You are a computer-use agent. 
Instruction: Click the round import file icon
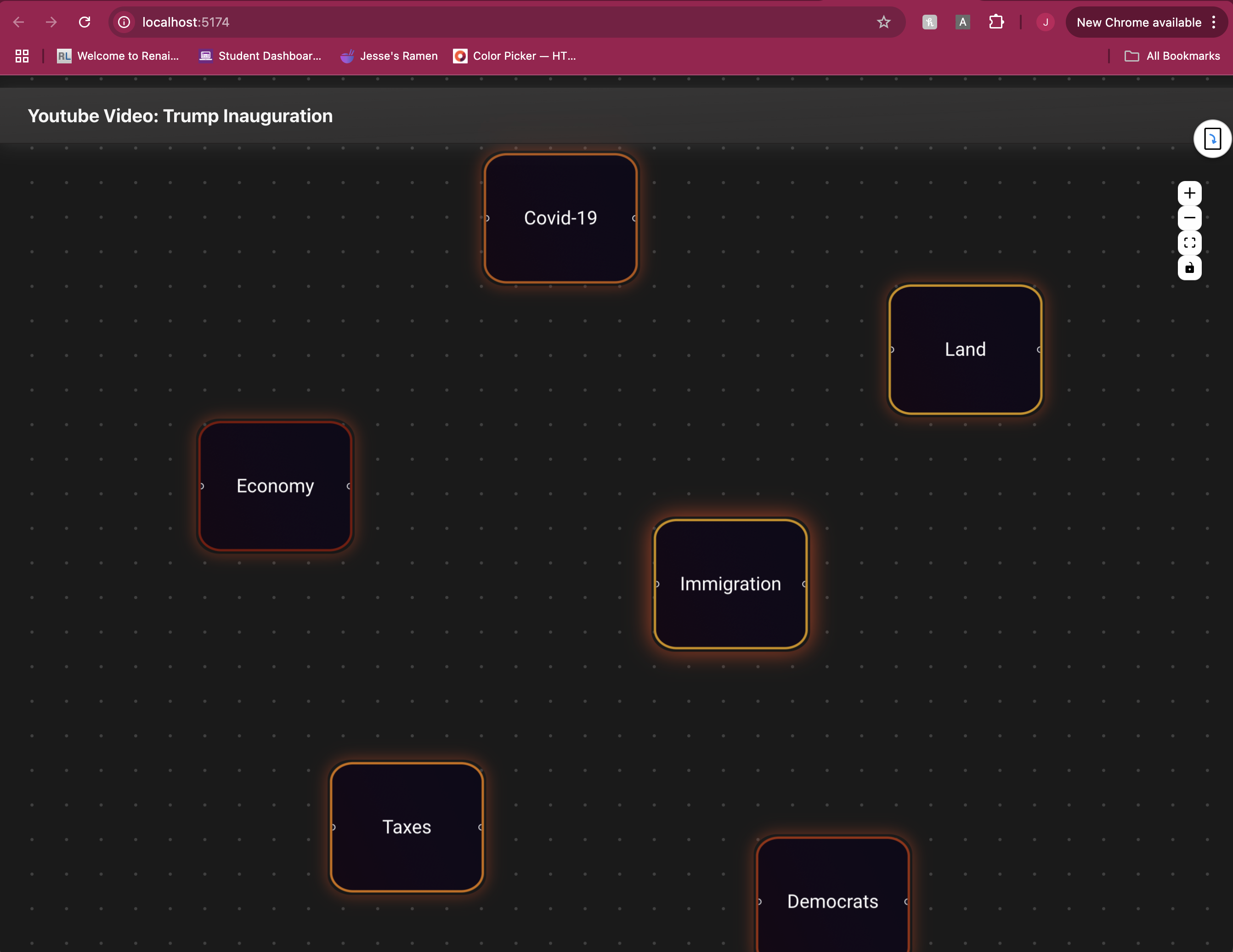point(1211,139)
